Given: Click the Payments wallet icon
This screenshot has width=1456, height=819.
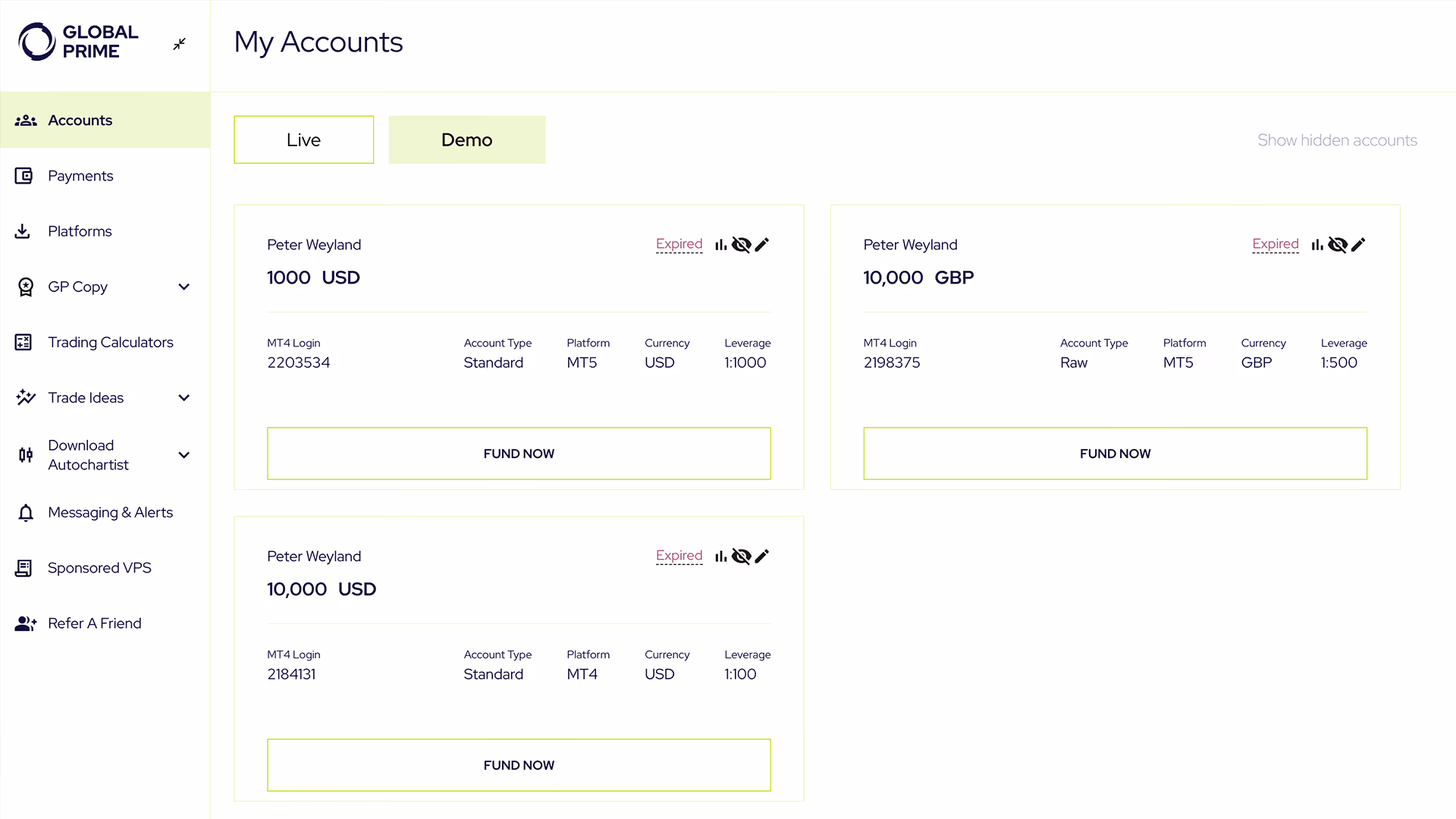Looking at the screenshot, I should click(x=24, y=176).
